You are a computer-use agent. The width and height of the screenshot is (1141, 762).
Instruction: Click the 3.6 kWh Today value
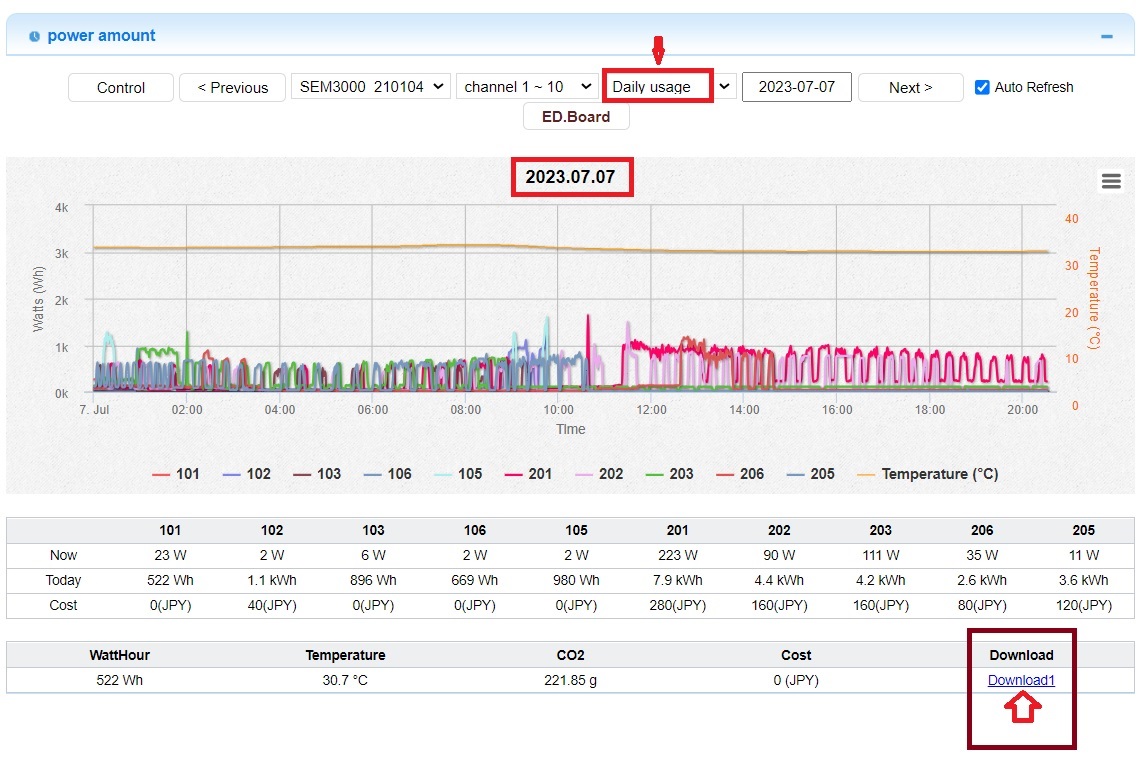(x=1084, y=580)
